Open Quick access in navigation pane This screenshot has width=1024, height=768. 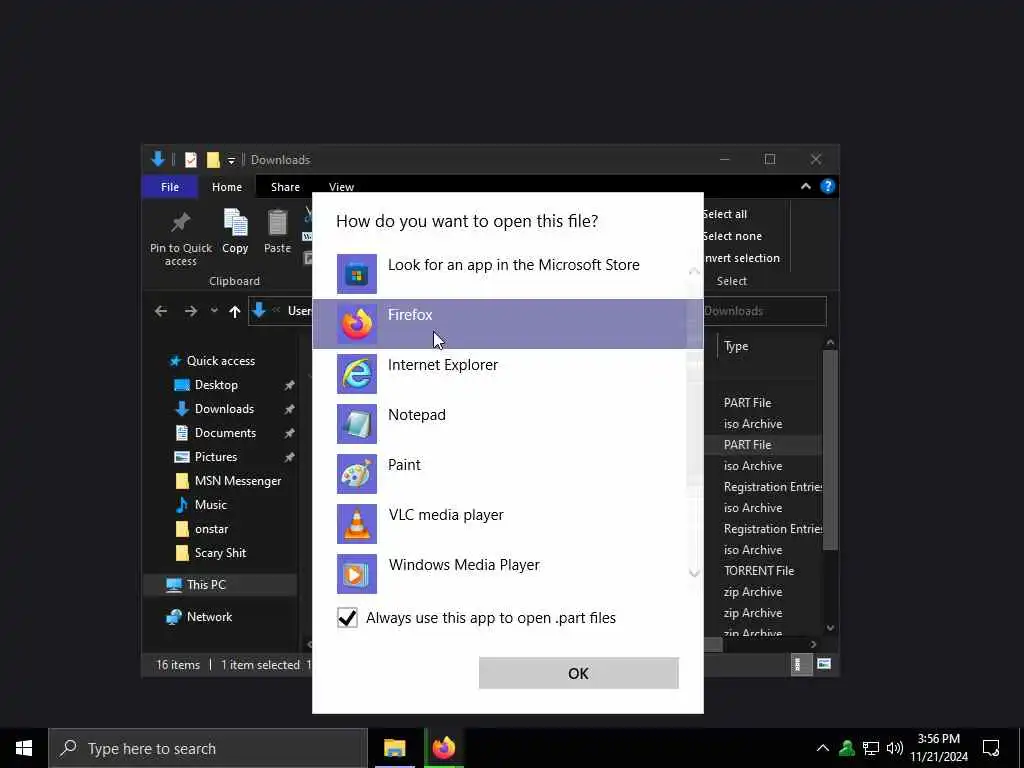(x=221, y=361)
